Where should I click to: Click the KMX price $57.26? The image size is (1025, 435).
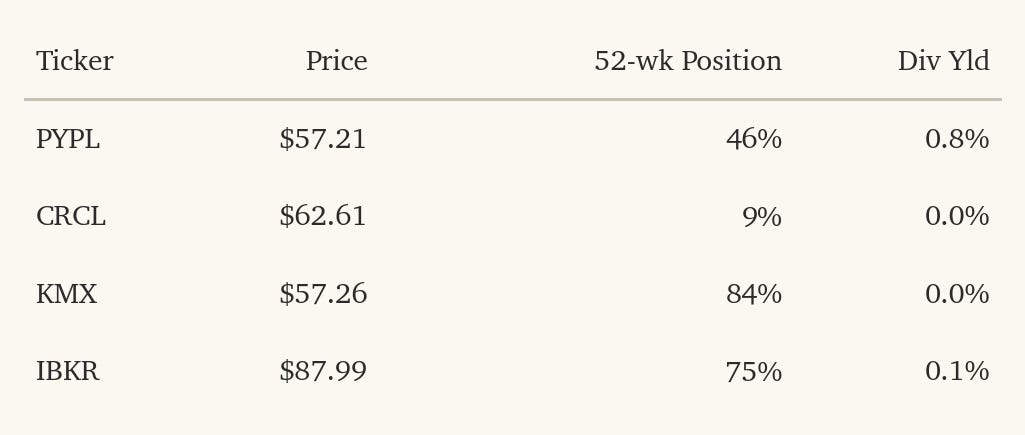click(x=323, y=294)
